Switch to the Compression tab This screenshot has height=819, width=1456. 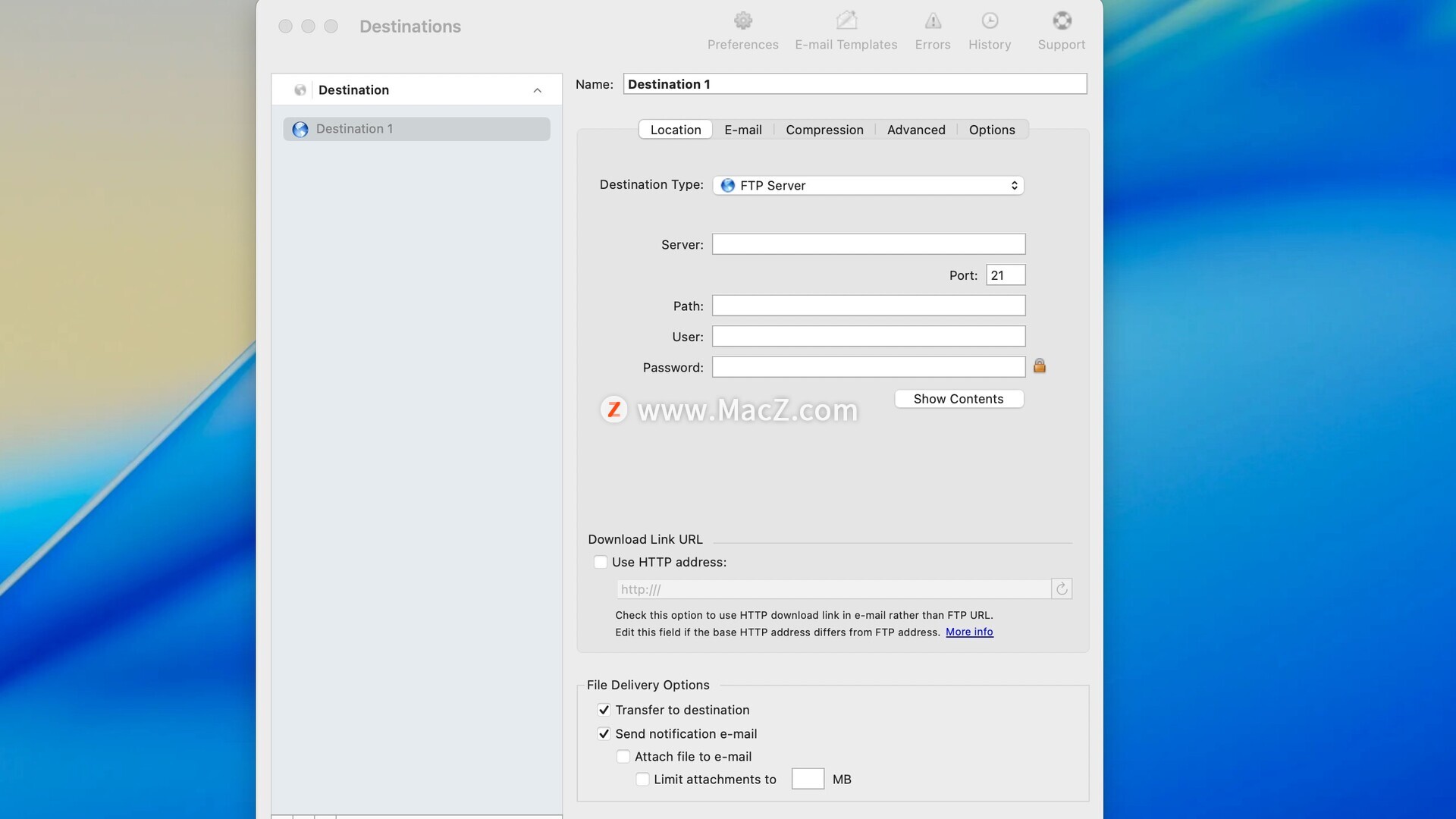824,130
